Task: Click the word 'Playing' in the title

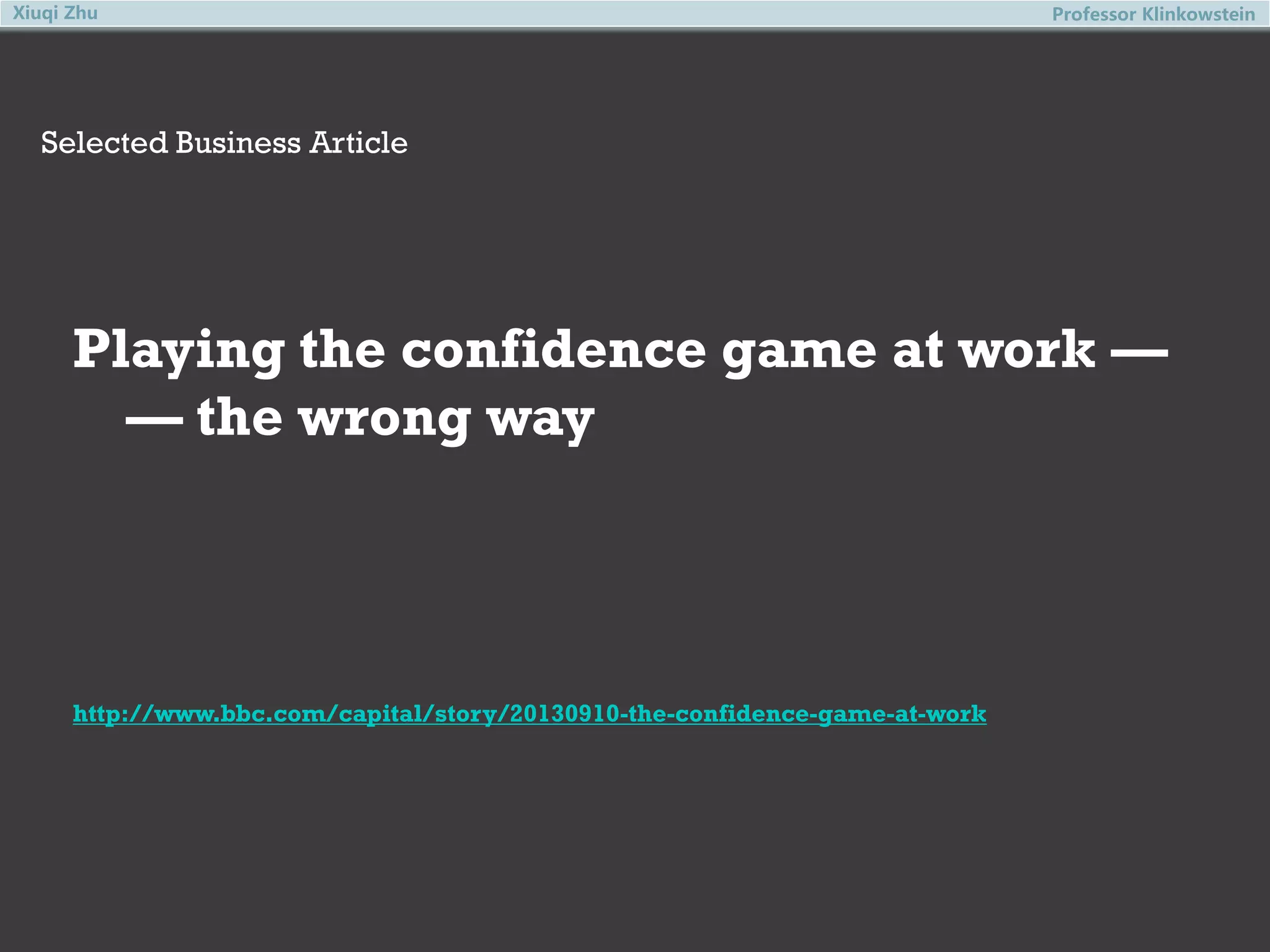Action: (179, 351)
